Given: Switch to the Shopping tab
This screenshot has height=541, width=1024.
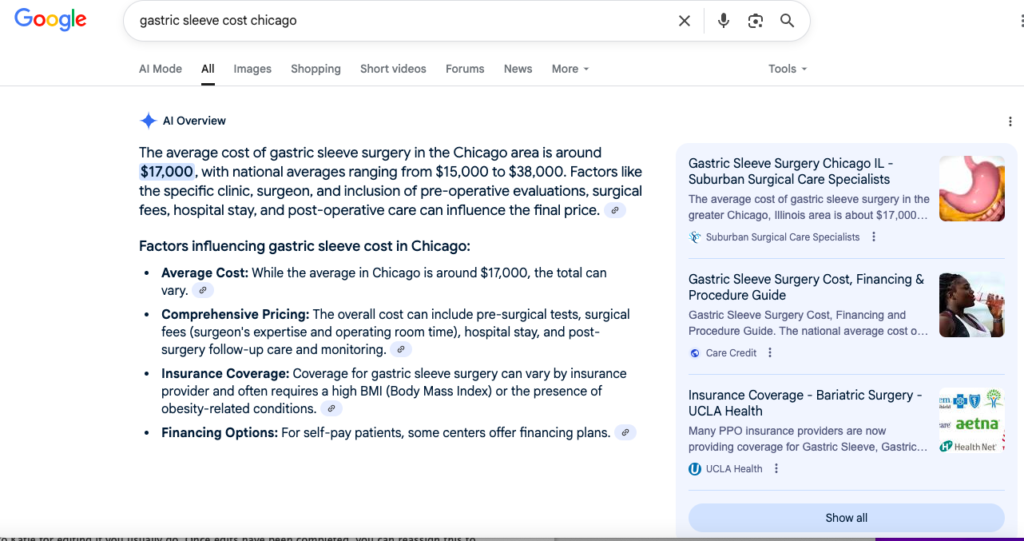Looking at the screenshot, I should click(x=315, y=69).
